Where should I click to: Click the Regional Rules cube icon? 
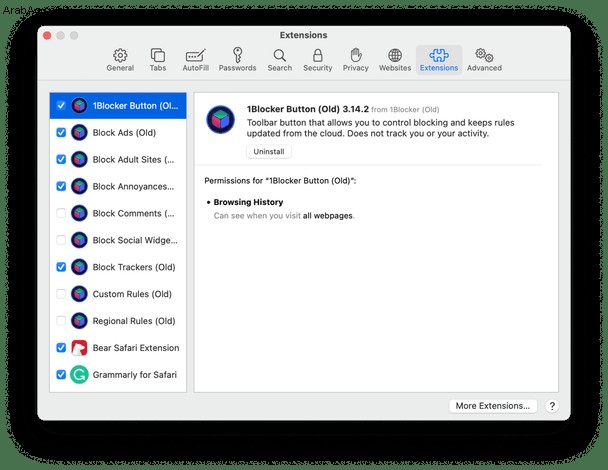pos(79,321)
